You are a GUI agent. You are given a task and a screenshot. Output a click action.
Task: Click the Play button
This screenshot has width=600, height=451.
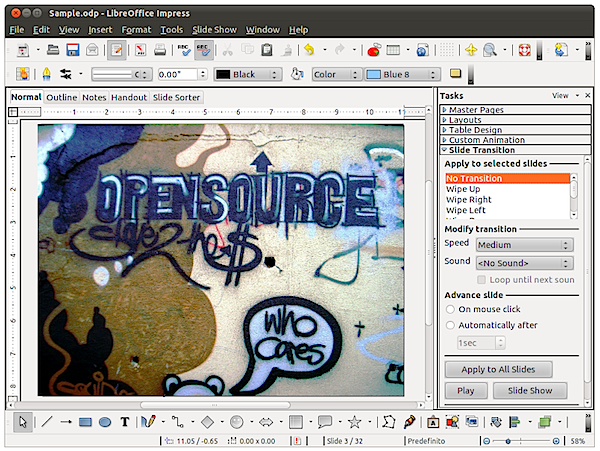(x=466, y=391)
